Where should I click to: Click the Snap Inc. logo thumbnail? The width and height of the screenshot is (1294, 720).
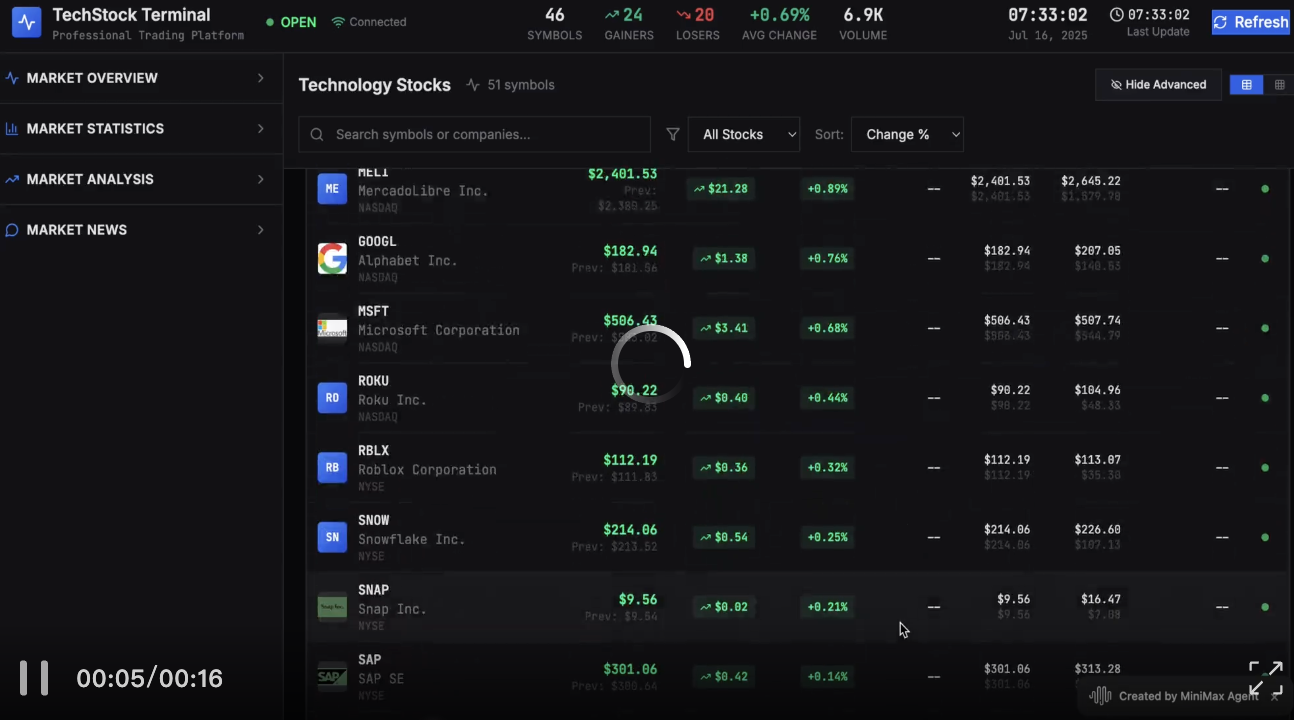332,607
